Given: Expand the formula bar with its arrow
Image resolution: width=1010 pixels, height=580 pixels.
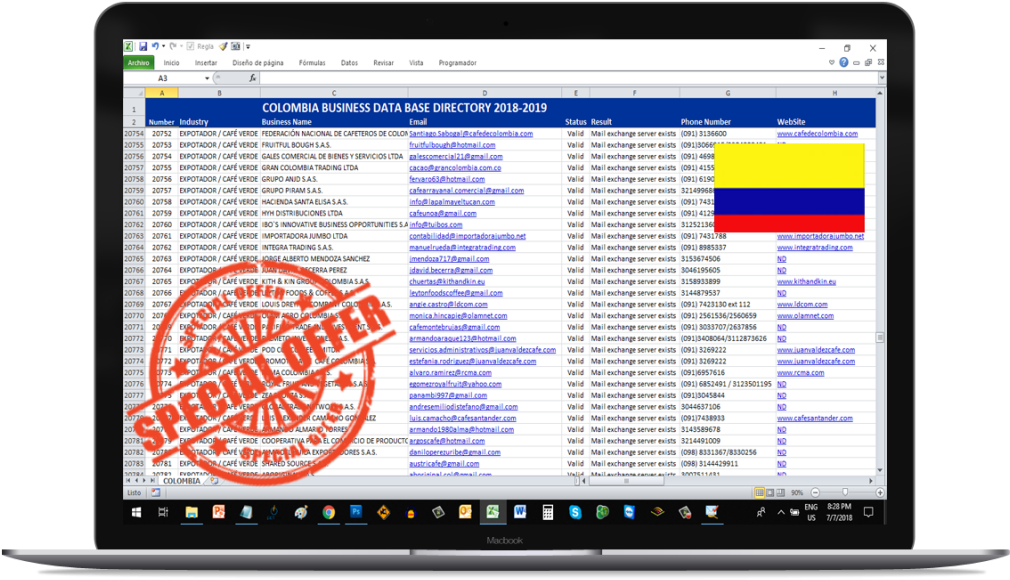Looking at the screenshot, I should pos(882,78).
